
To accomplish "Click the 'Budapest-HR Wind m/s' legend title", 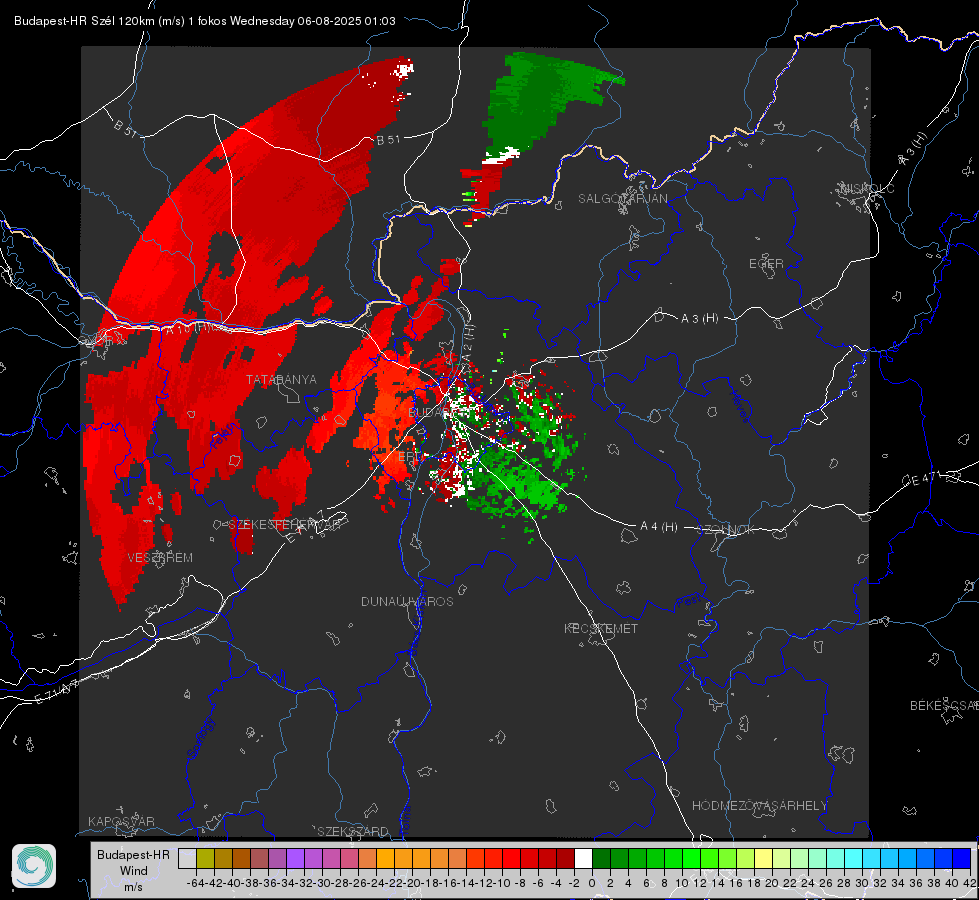I will tap(134, 870).
